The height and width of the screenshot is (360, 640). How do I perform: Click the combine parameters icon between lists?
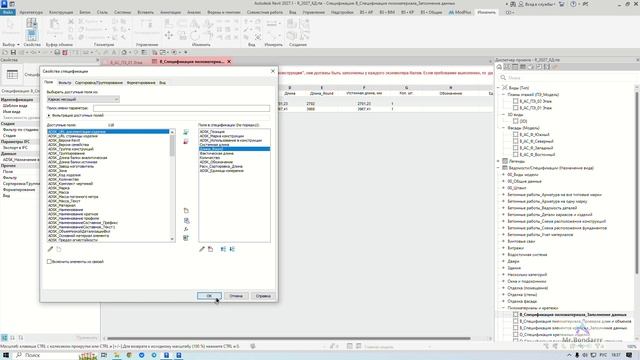pos(186,238)
